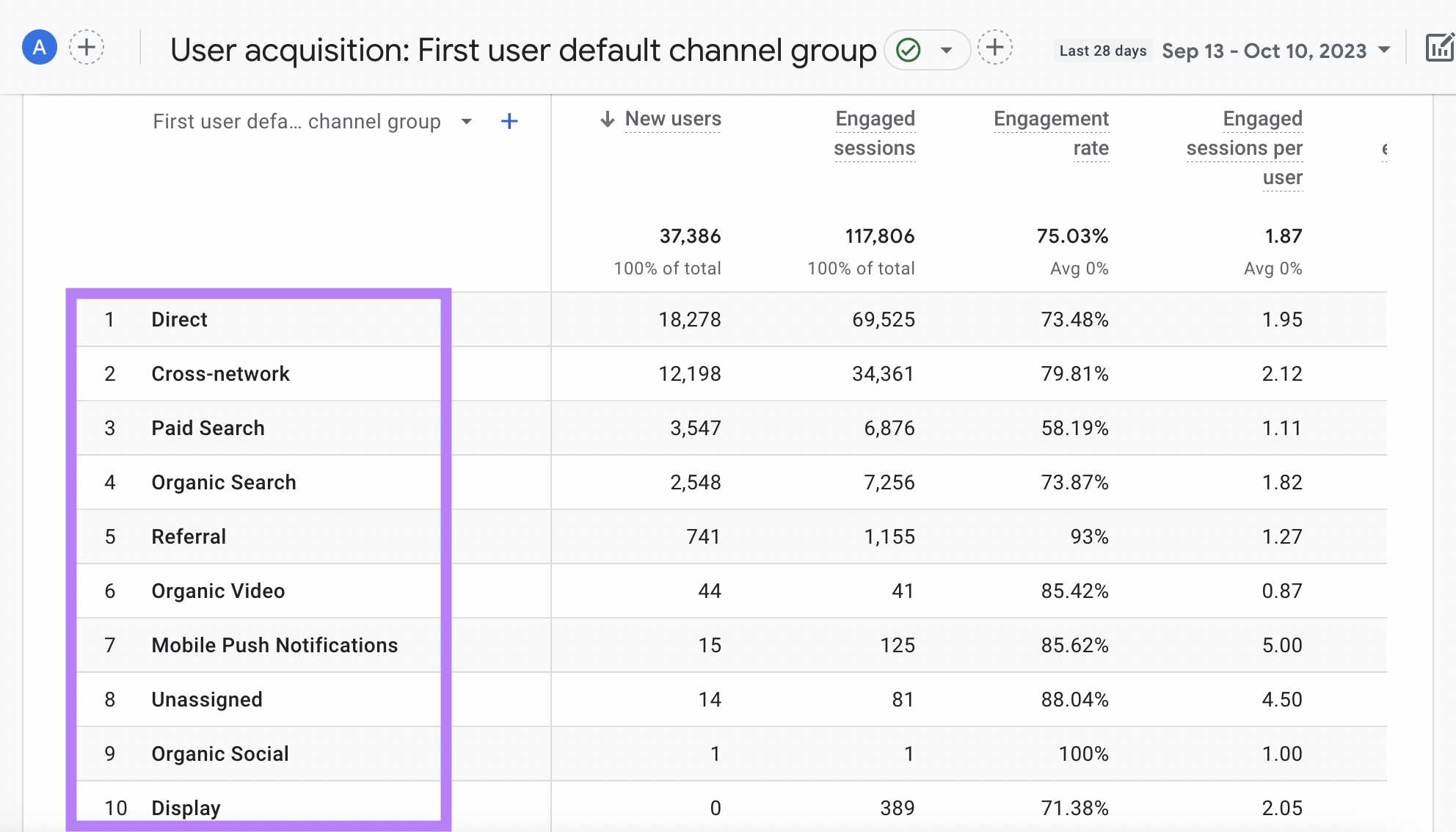Select the Organic Search row
Screen dimensions: 1456x832
222,483
